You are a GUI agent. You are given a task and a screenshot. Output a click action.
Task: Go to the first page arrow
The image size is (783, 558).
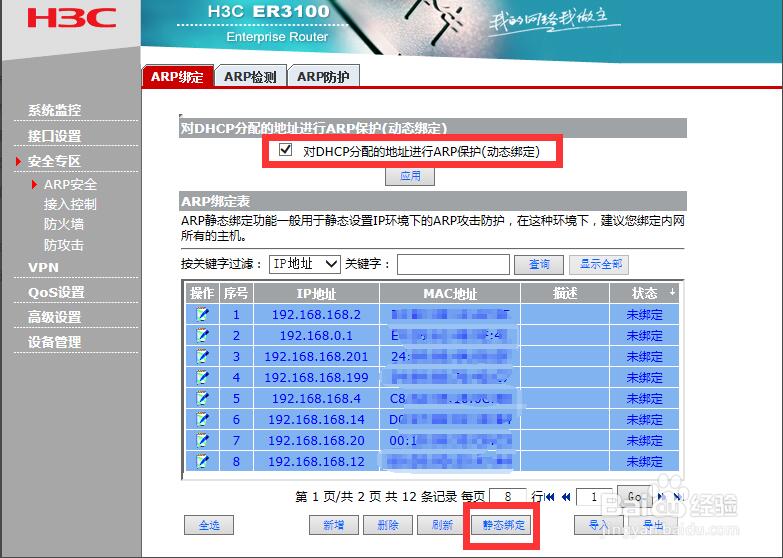pyautogui.click(x=550, y=497)
